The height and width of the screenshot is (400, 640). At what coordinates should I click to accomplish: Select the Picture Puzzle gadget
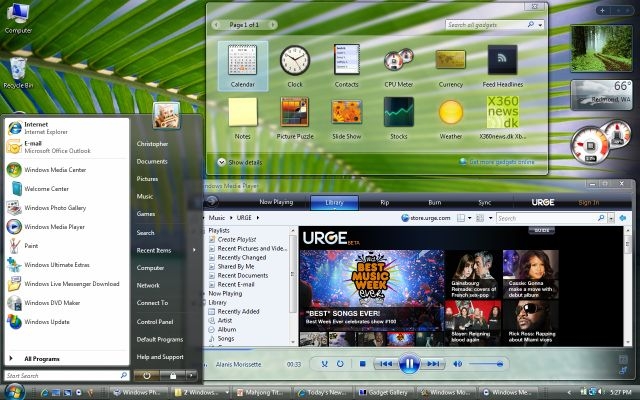[295, 118]
